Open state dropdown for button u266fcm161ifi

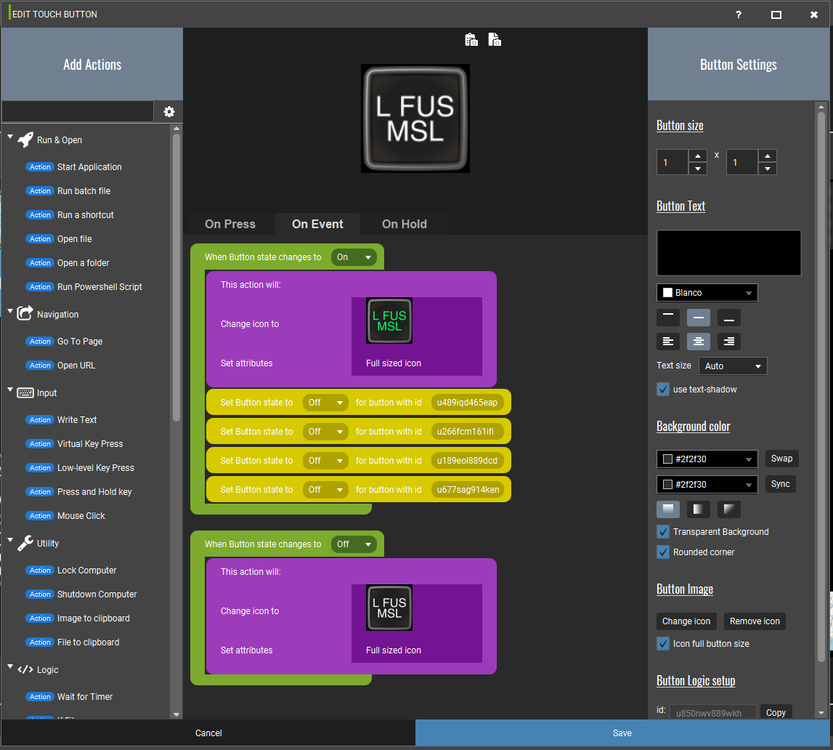(x=326, y=432)
